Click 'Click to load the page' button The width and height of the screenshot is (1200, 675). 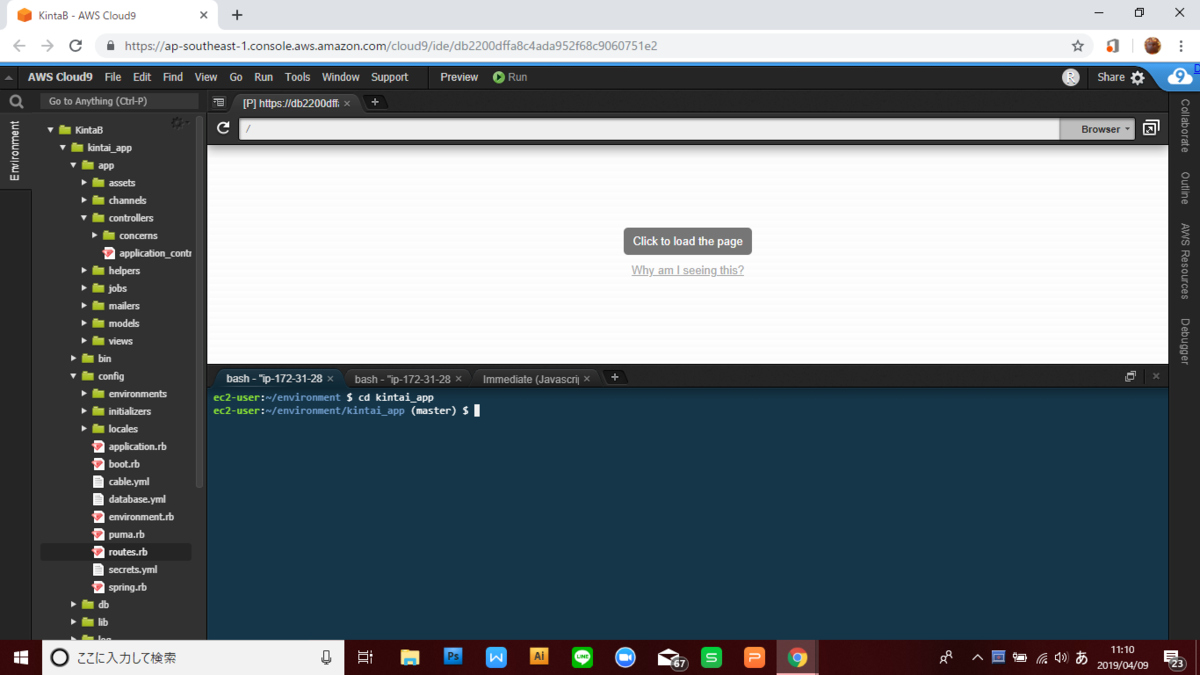pyautogui.click(x=688, y=241)
